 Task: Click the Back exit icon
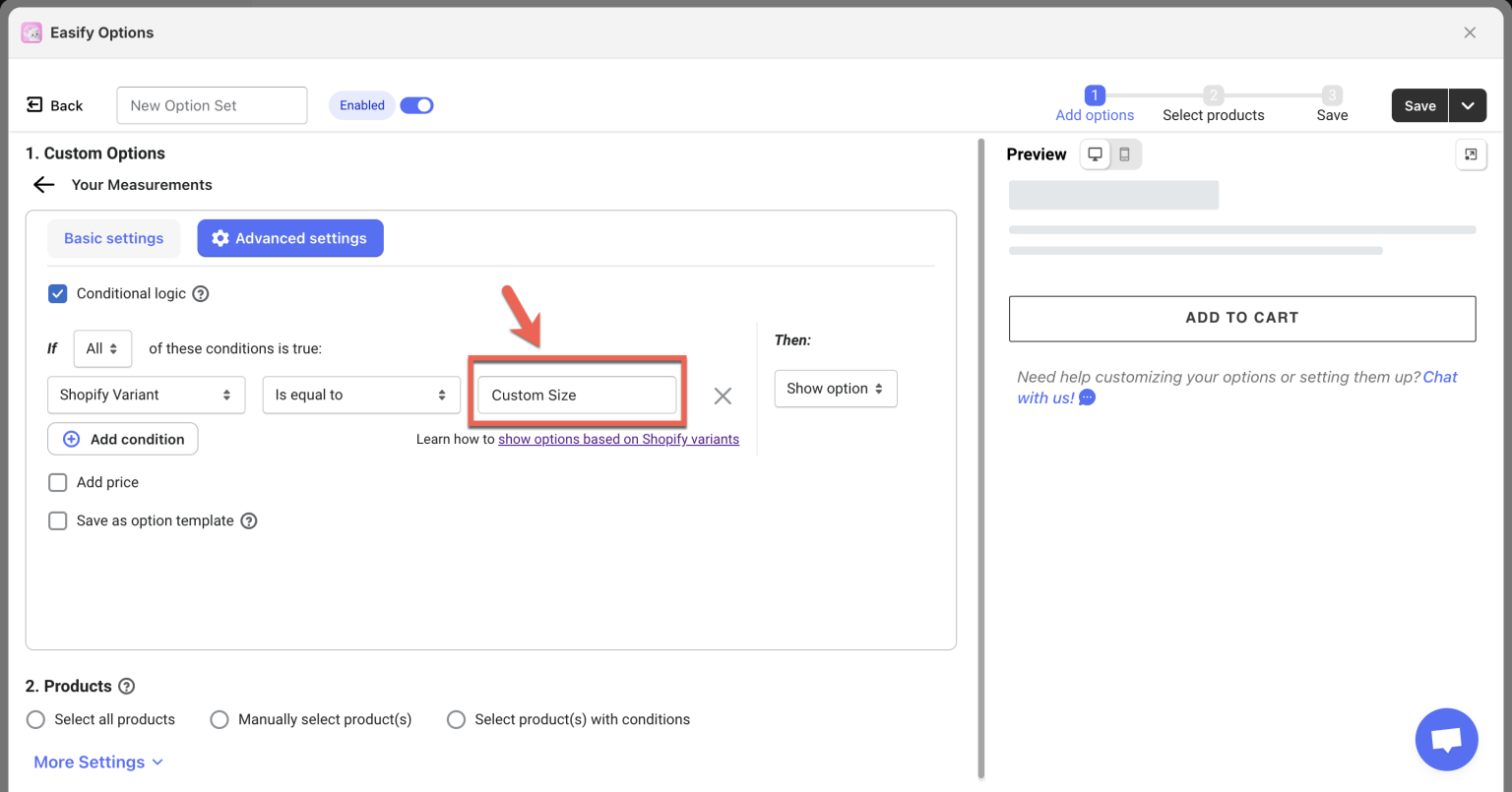(36, 105)
